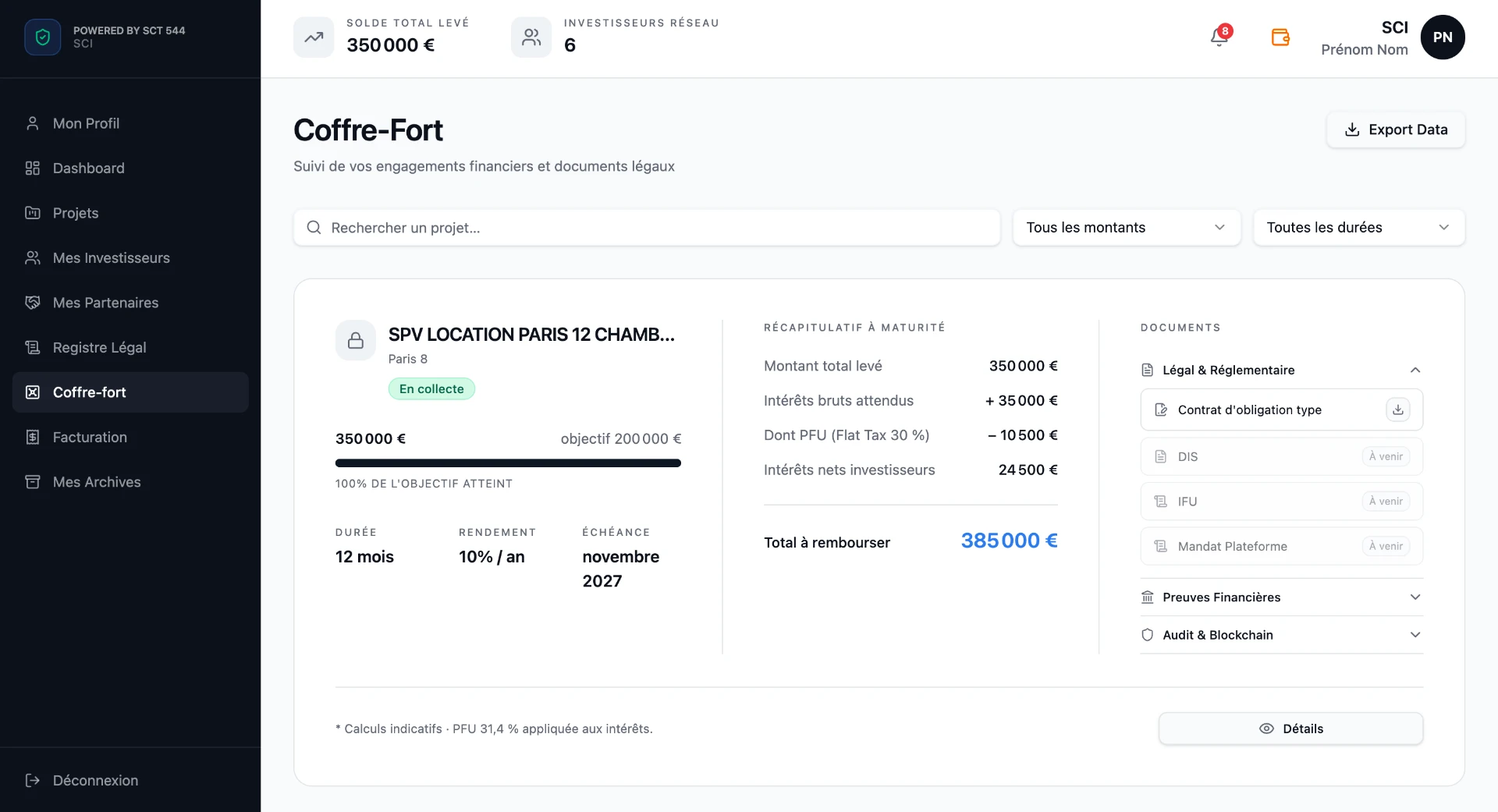The image size is (1498, 812).
Task: Click the padlock icon of SPV Location Paris
Action: [x=356, y=340]
